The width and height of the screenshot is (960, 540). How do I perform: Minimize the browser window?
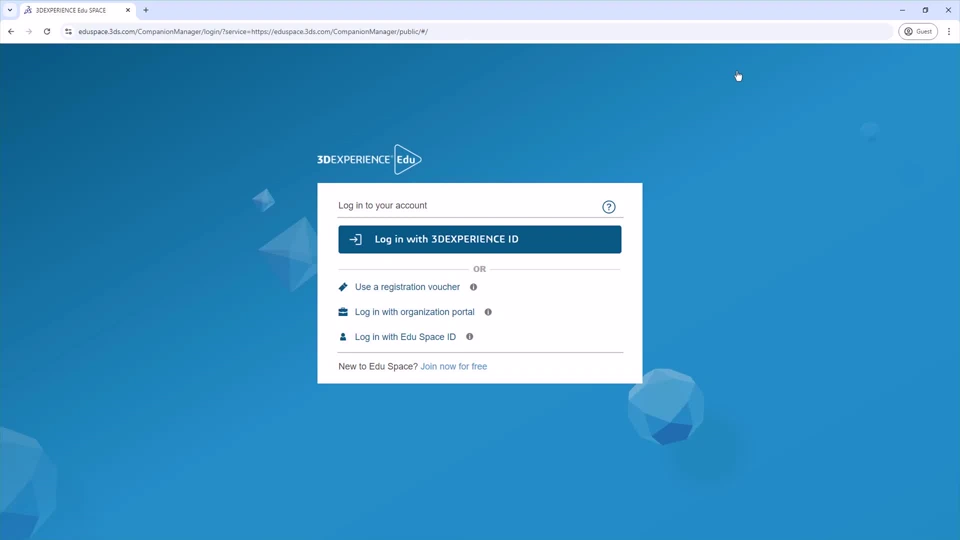click(902, 10)
